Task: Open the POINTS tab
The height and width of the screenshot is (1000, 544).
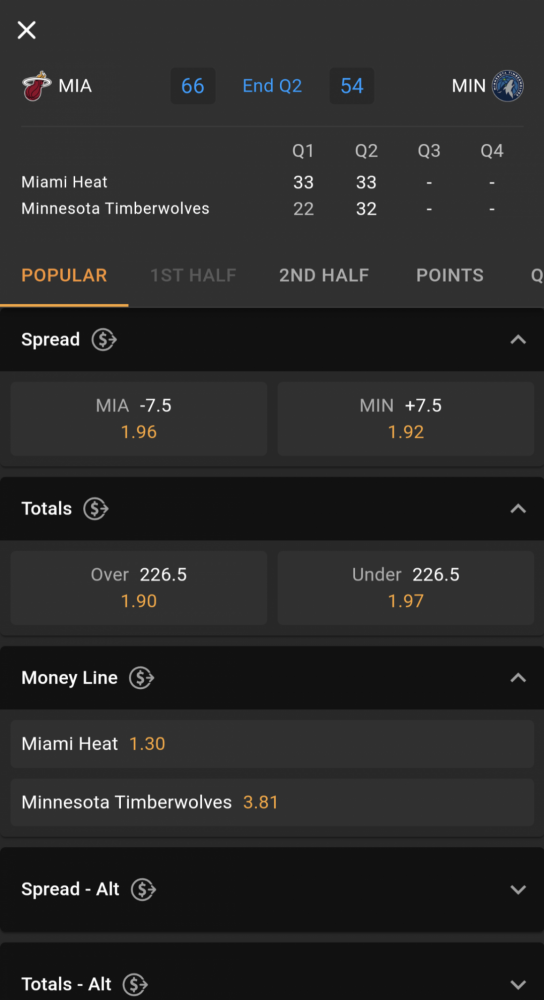Action: click(450, 276)
